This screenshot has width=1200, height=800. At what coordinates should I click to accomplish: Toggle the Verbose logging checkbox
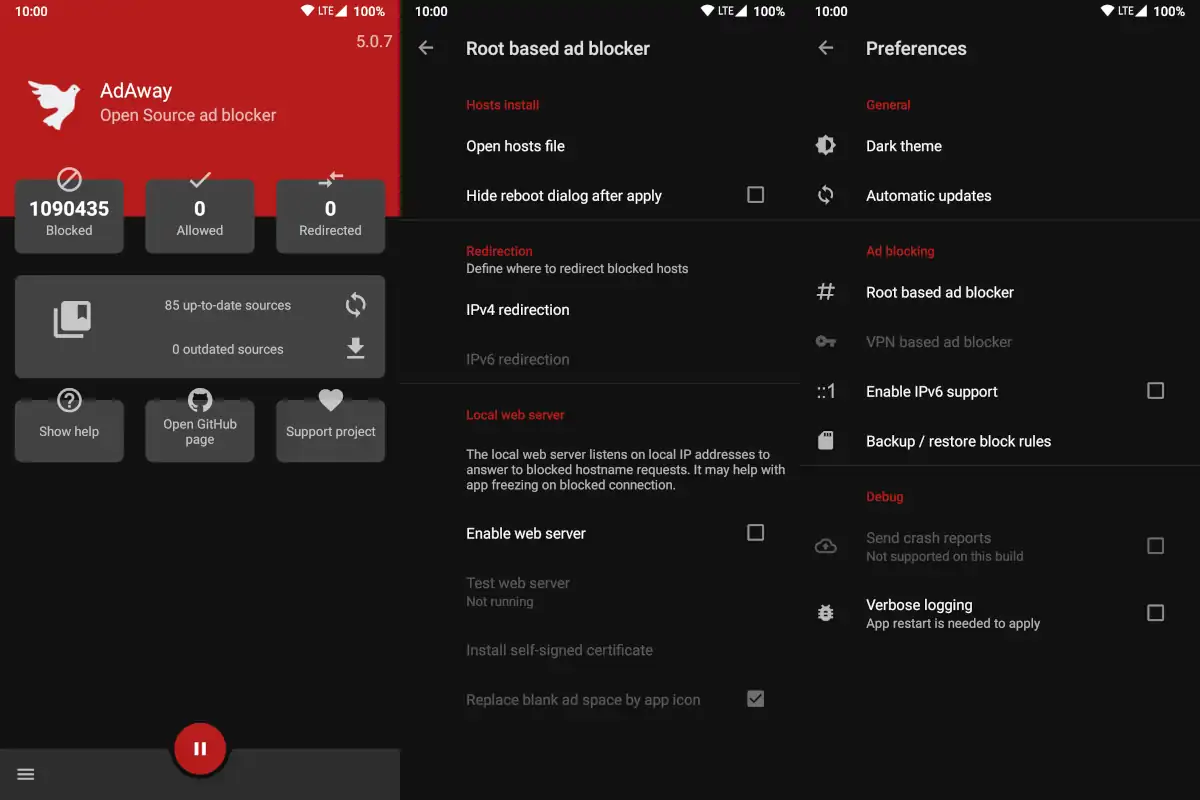tap(1155, 613)
